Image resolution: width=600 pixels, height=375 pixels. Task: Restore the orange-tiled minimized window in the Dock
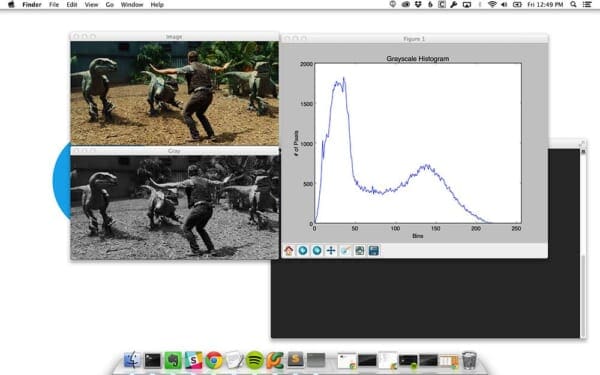click(x=449, y=360)
